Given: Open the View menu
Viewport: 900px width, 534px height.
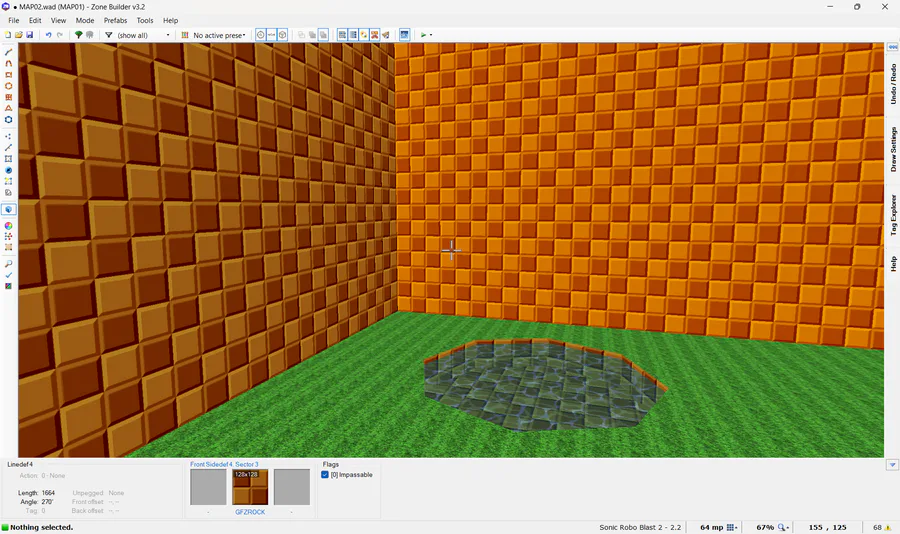Looking at the screenshot, I should (x=59, y=20).
